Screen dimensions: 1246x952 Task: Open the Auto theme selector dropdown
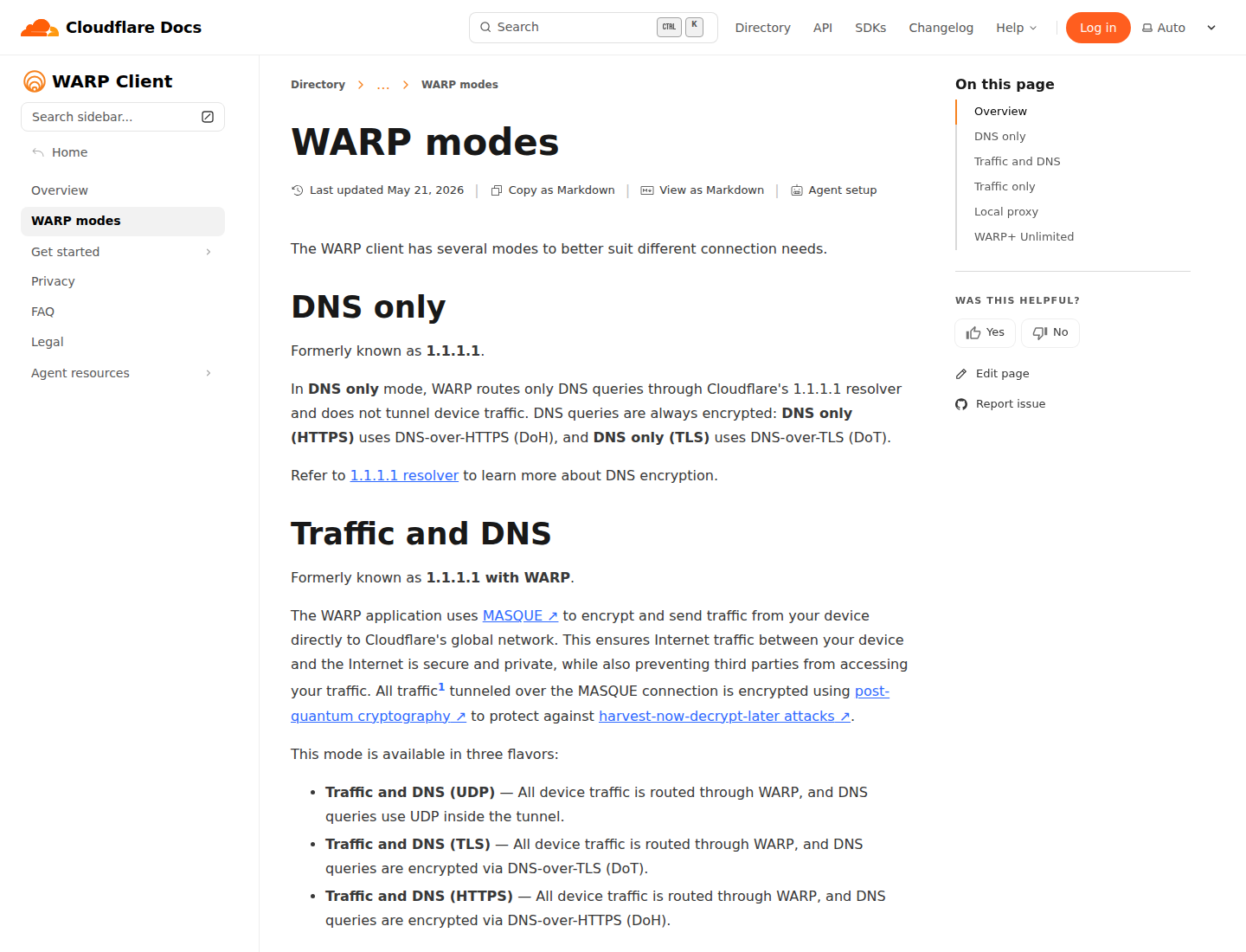point(1180,28)
